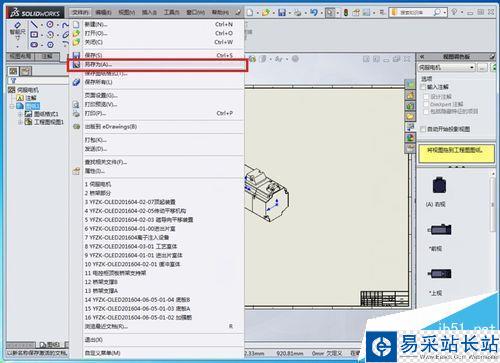500x363 pixels.
Task: Click the pin icon on View Palette header
Action: [x=492, y=57]
